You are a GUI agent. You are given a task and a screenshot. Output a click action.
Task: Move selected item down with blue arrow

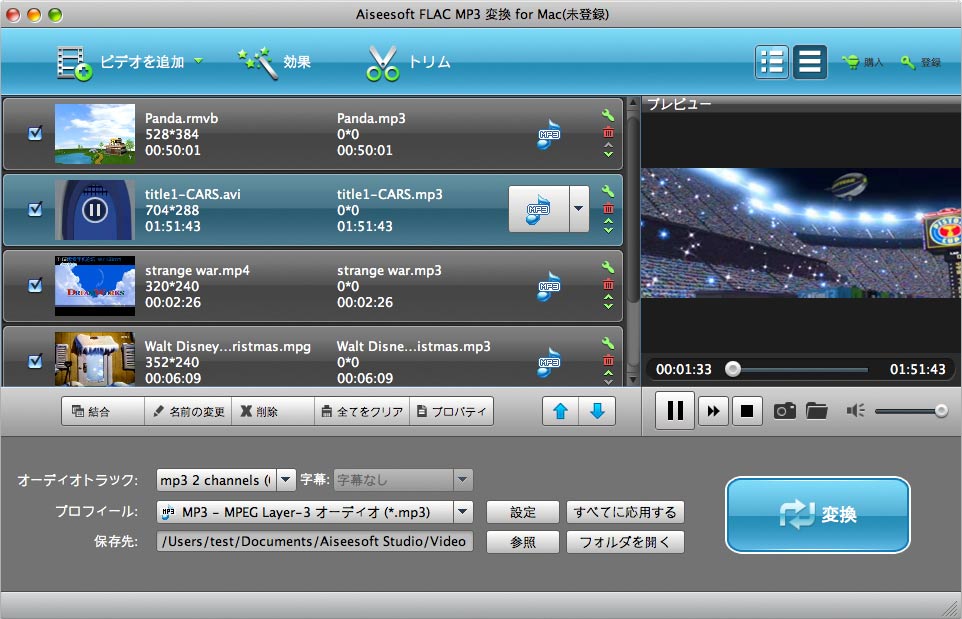coord(597,411)
